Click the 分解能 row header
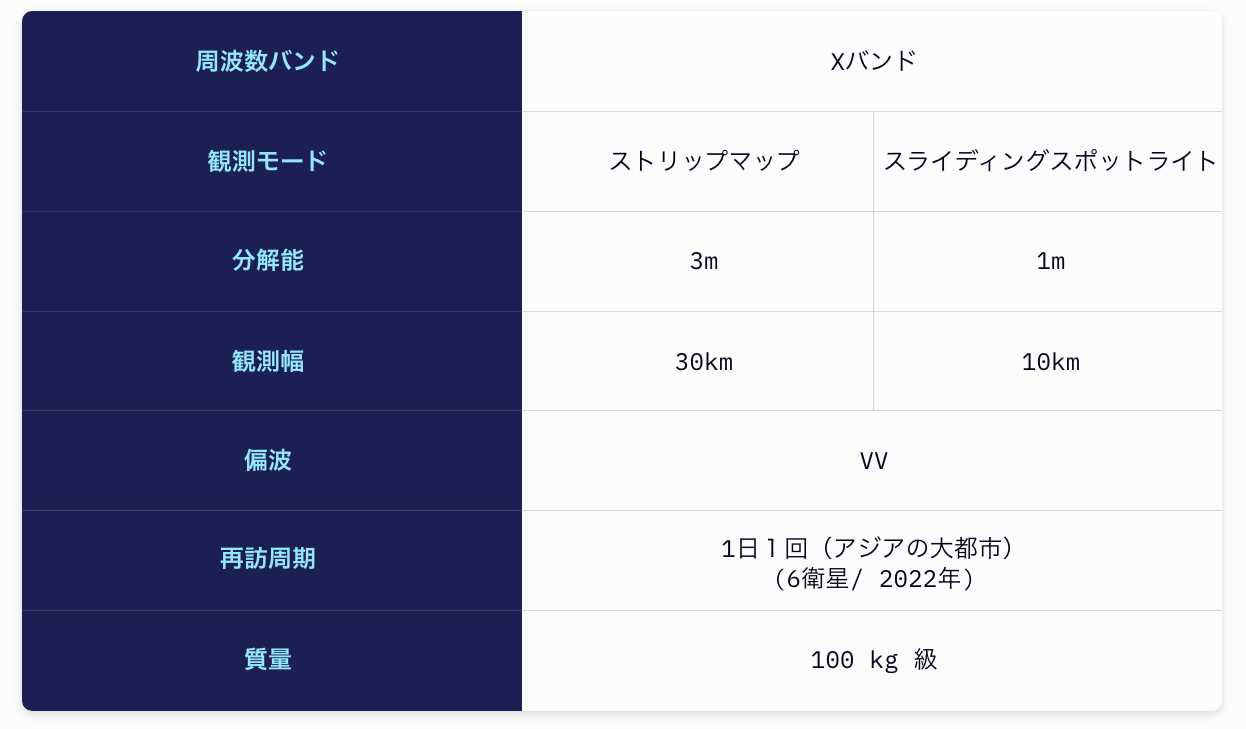 [272, 261]
